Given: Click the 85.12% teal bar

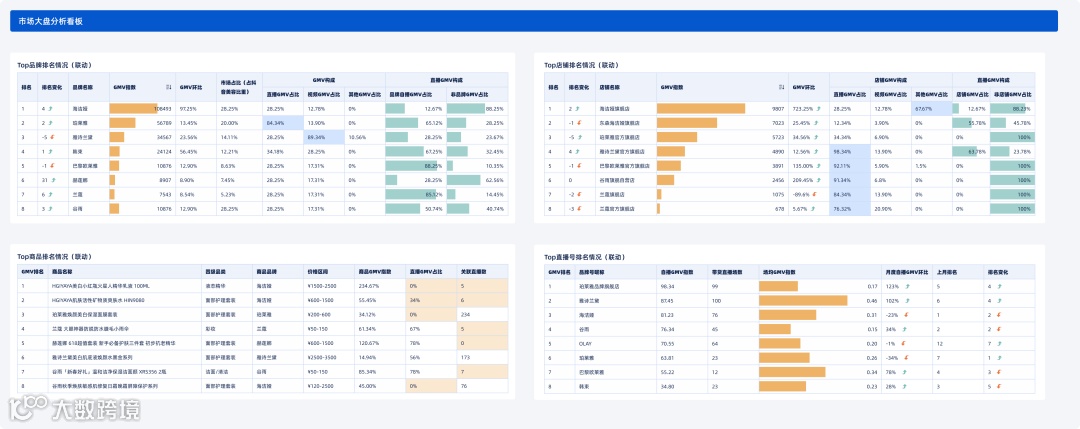Looking at the screenshot, I should coord(411,194).
